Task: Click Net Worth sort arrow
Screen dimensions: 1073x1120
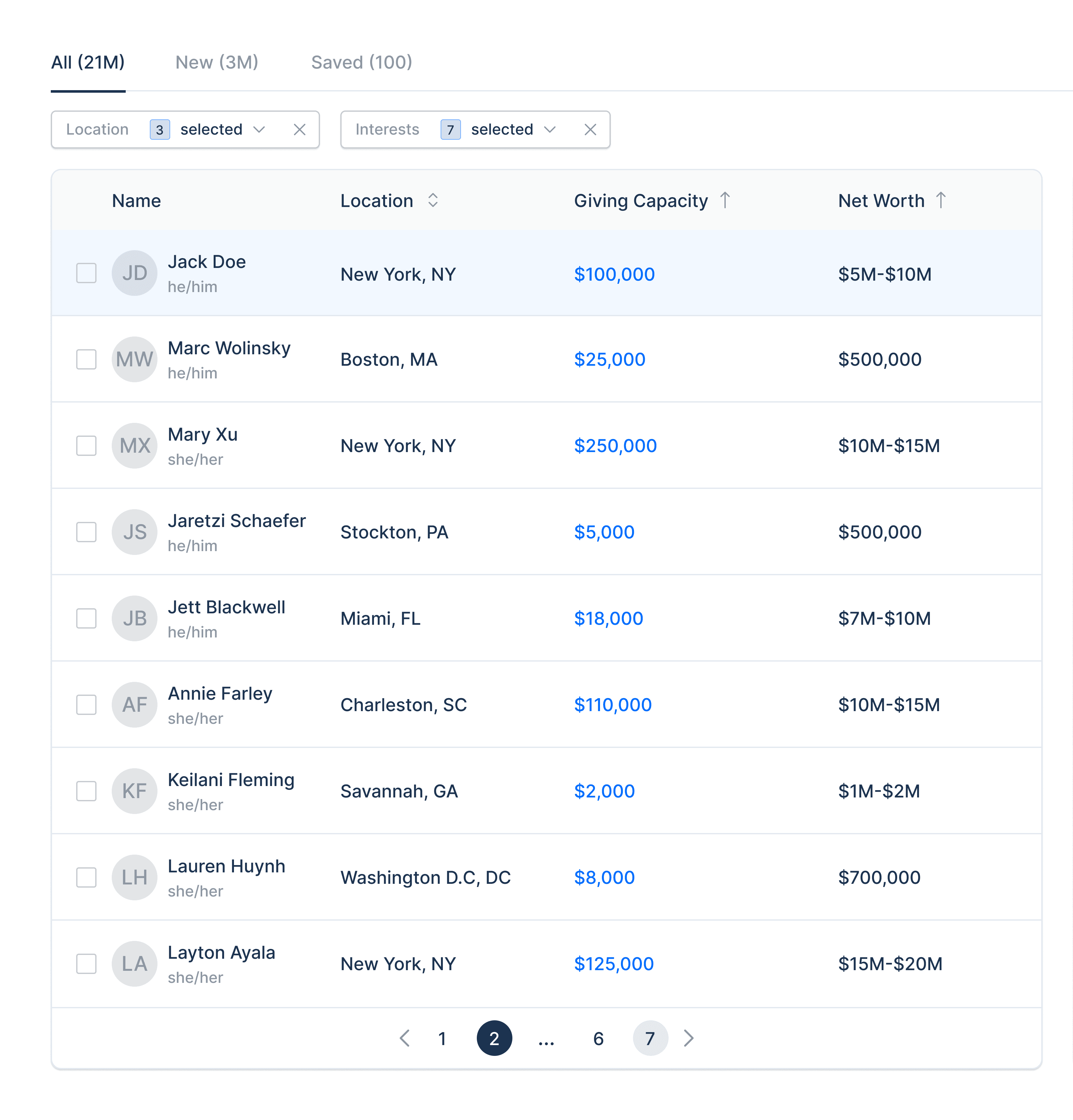Action: pyautogui.click(x=940, y=201)
